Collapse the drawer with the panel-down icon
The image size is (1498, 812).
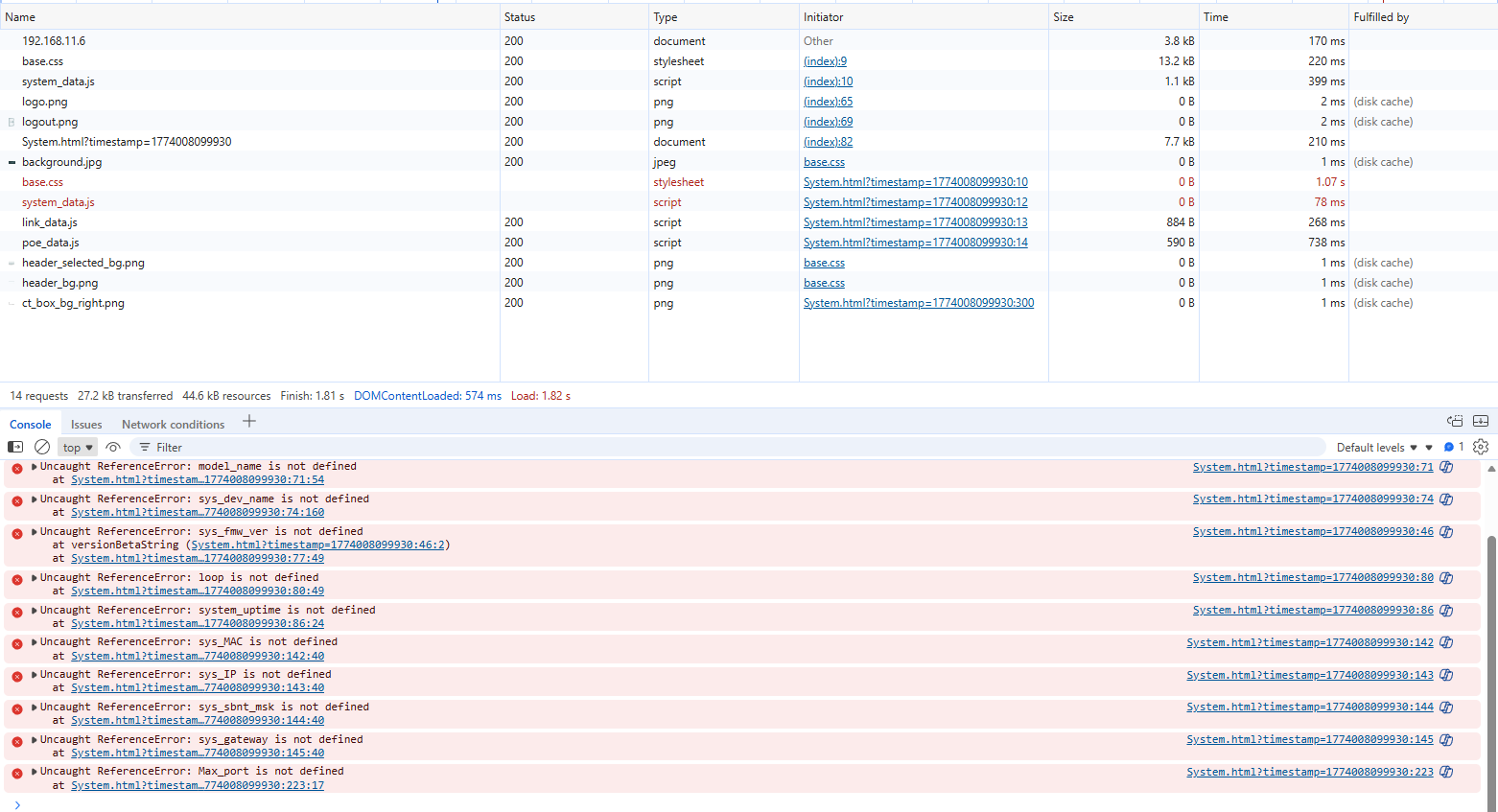(x=1481, y=421)
